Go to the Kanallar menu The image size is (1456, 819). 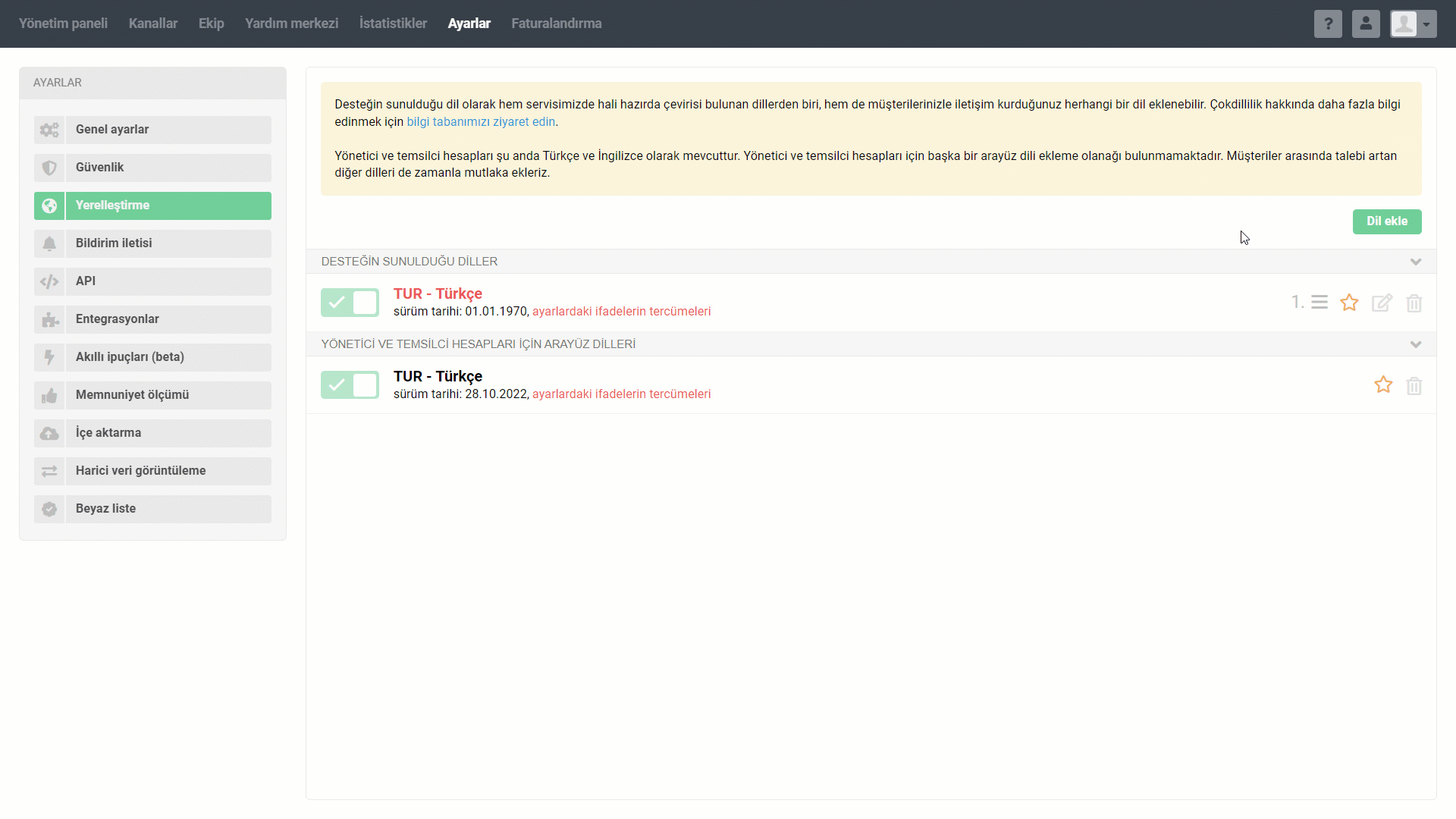click(x=153, y=24)
